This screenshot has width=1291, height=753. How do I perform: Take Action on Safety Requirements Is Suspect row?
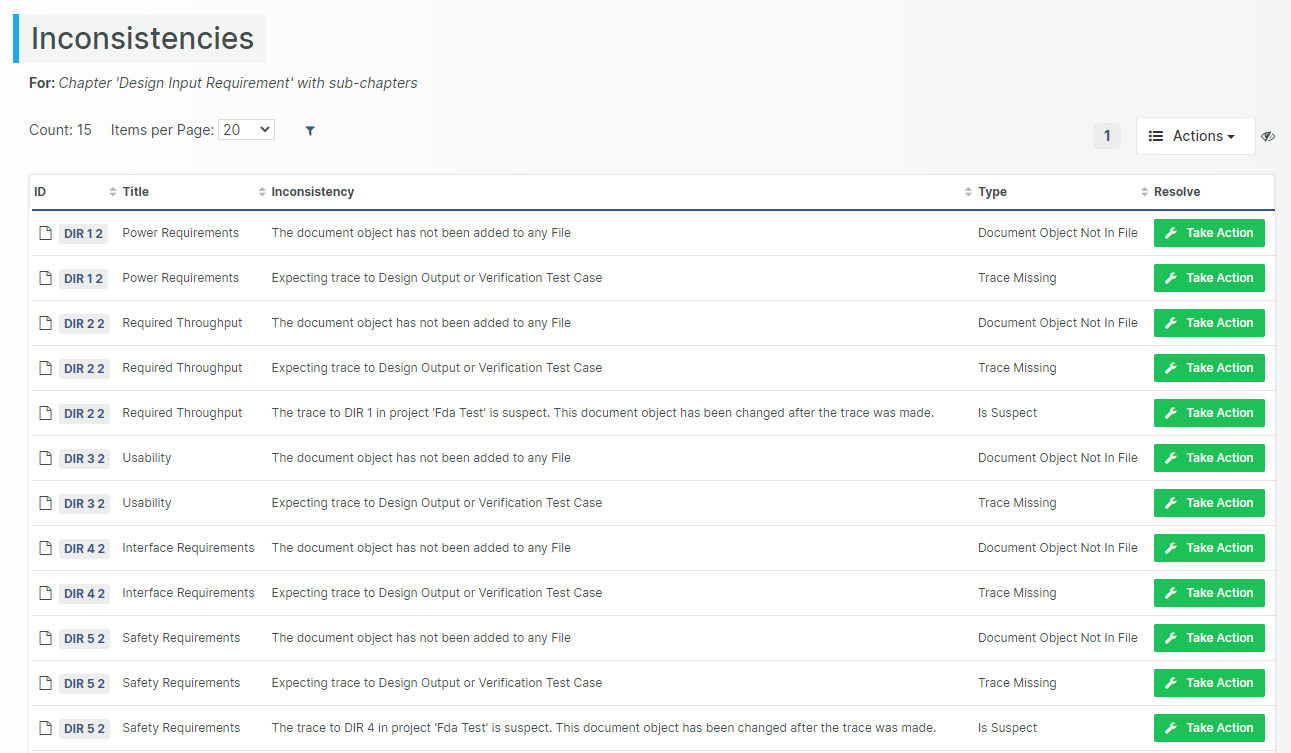[x=1209, y=728]
